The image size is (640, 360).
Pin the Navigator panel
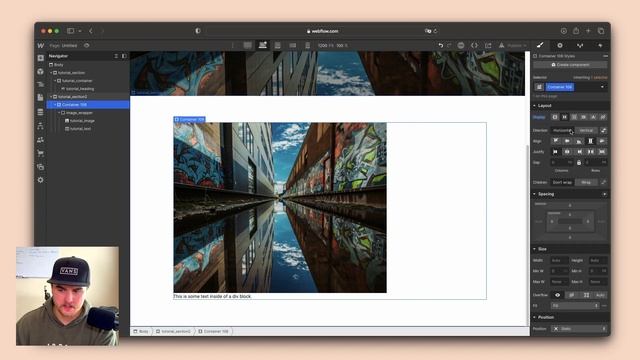pyautogui.click(x=124, y=56)
